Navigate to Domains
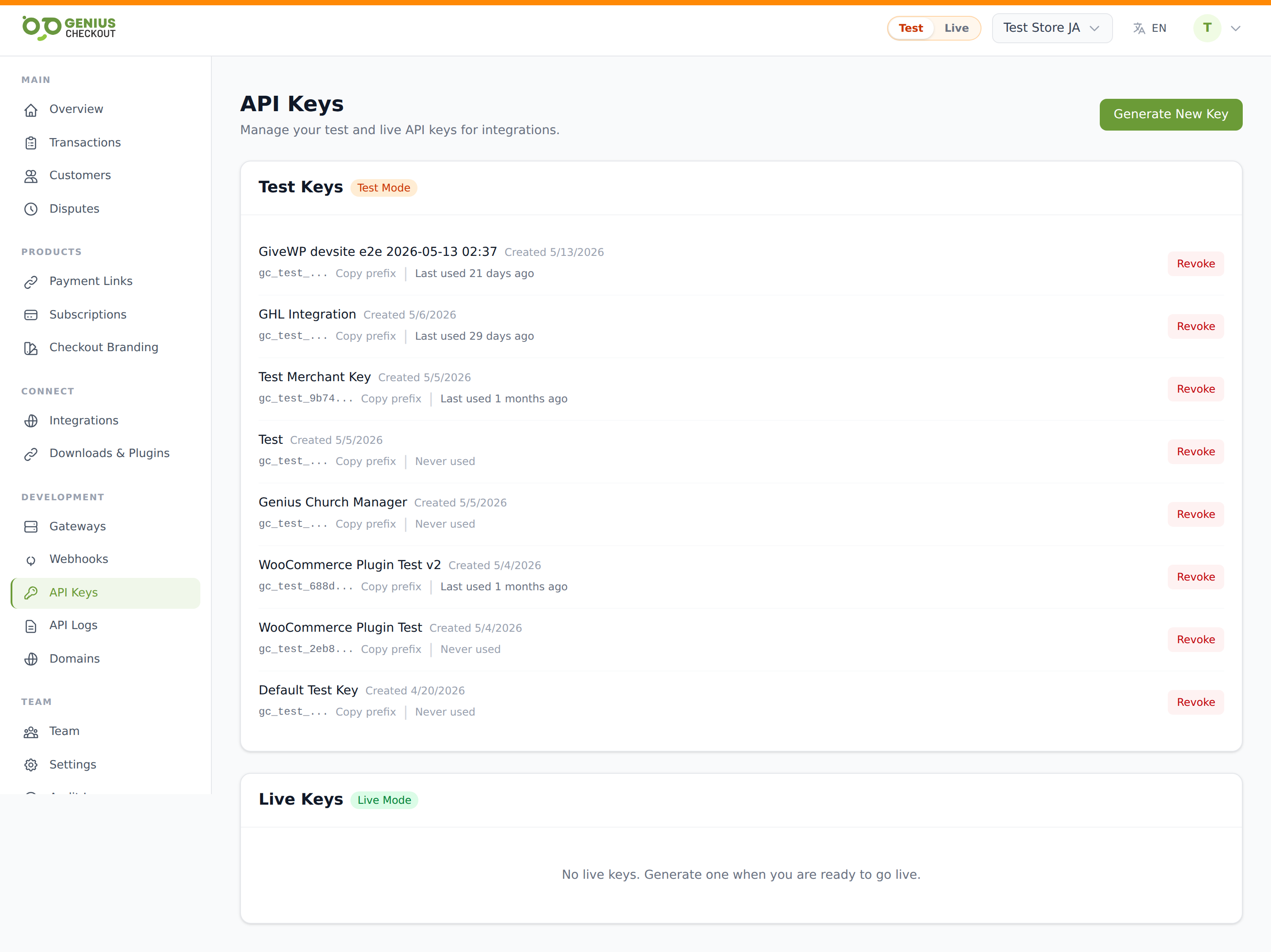 (106, 658)
